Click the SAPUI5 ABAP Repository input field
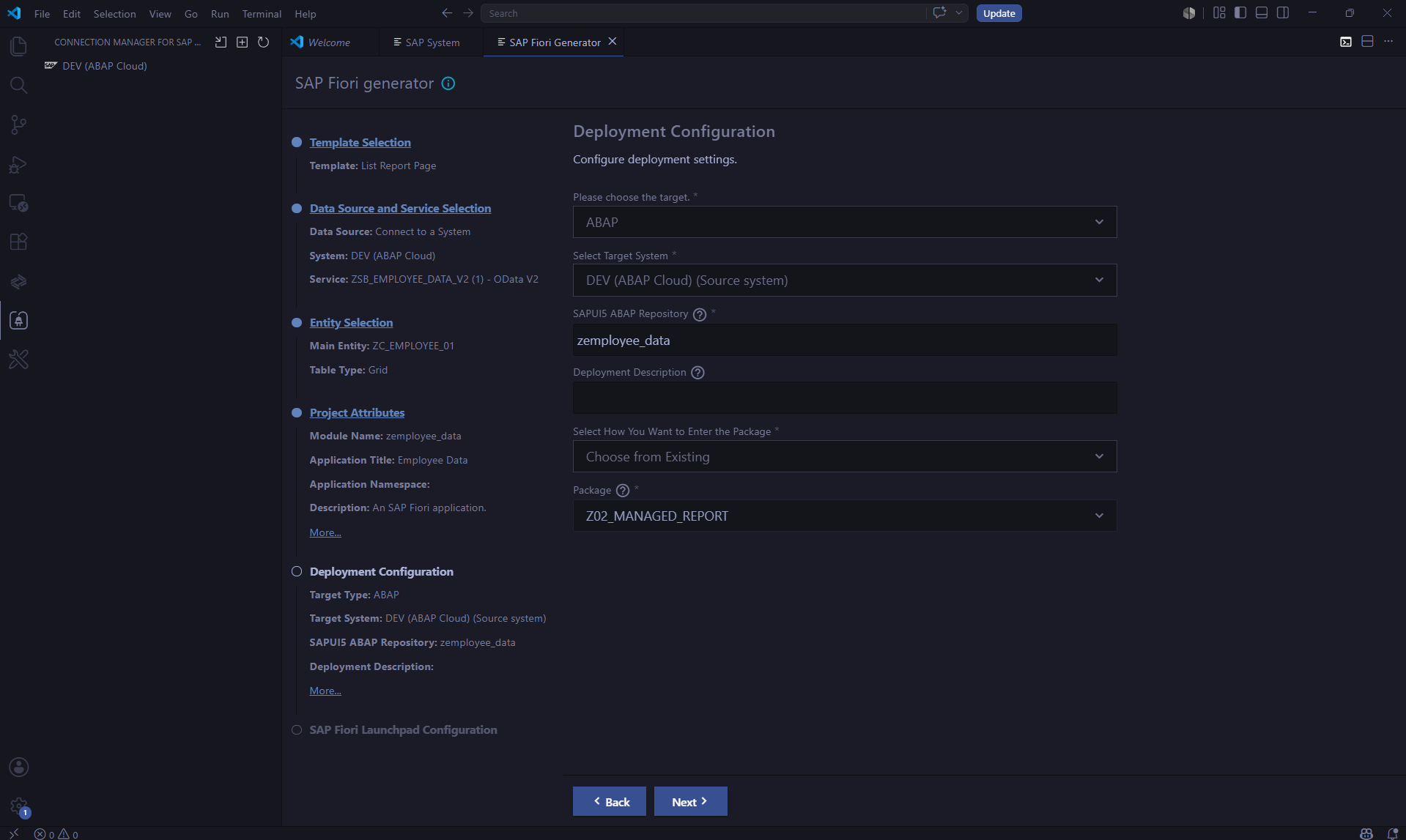Image resolution: width=1406 pixels, height=840 pixels. point(845,340)
